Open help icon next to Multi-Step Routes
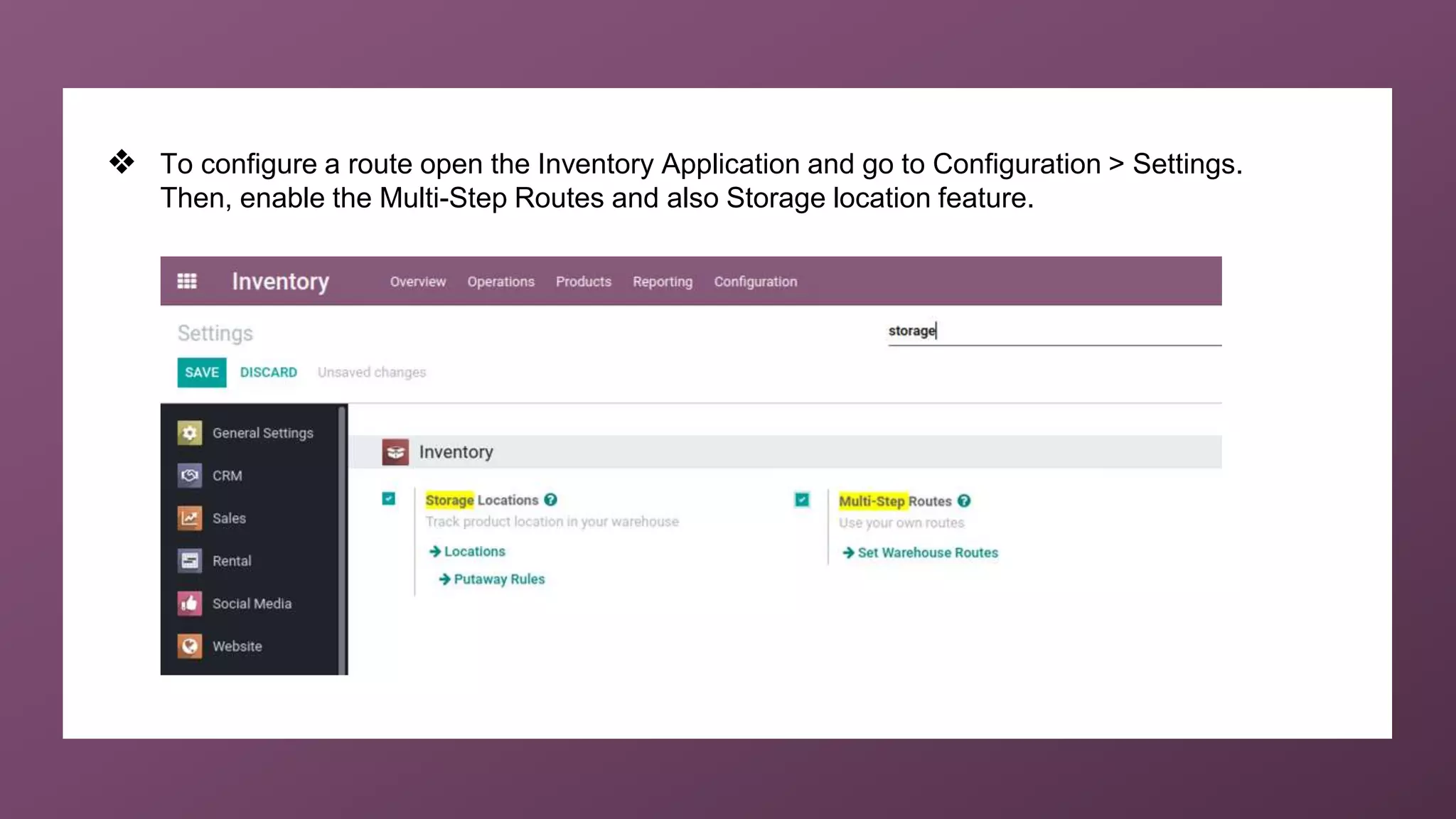 [x=964, y=500]
